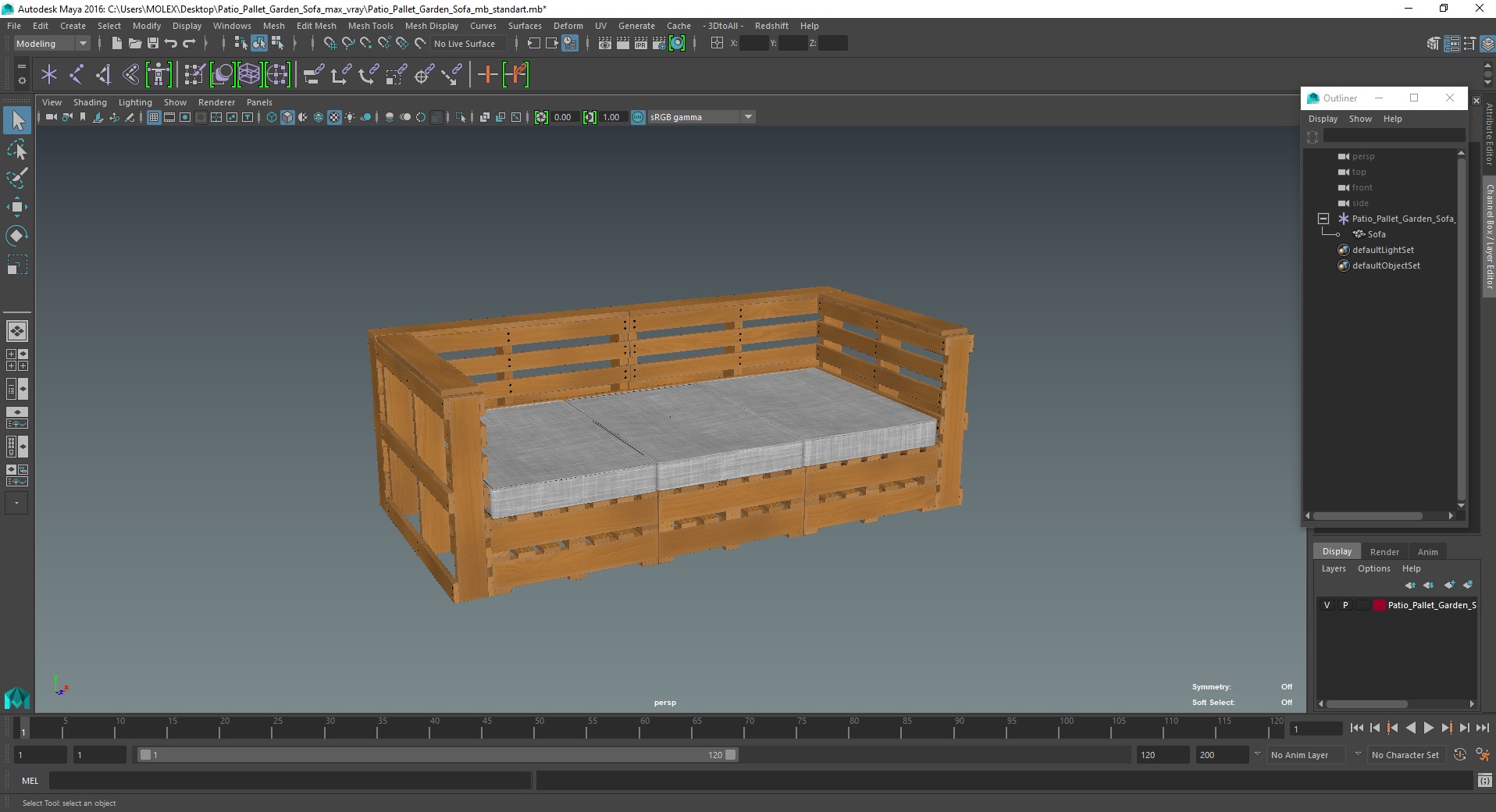Screen dimensions: 1496x812
Task: Open the IPR render icon
Action: (x=641, y=44)
